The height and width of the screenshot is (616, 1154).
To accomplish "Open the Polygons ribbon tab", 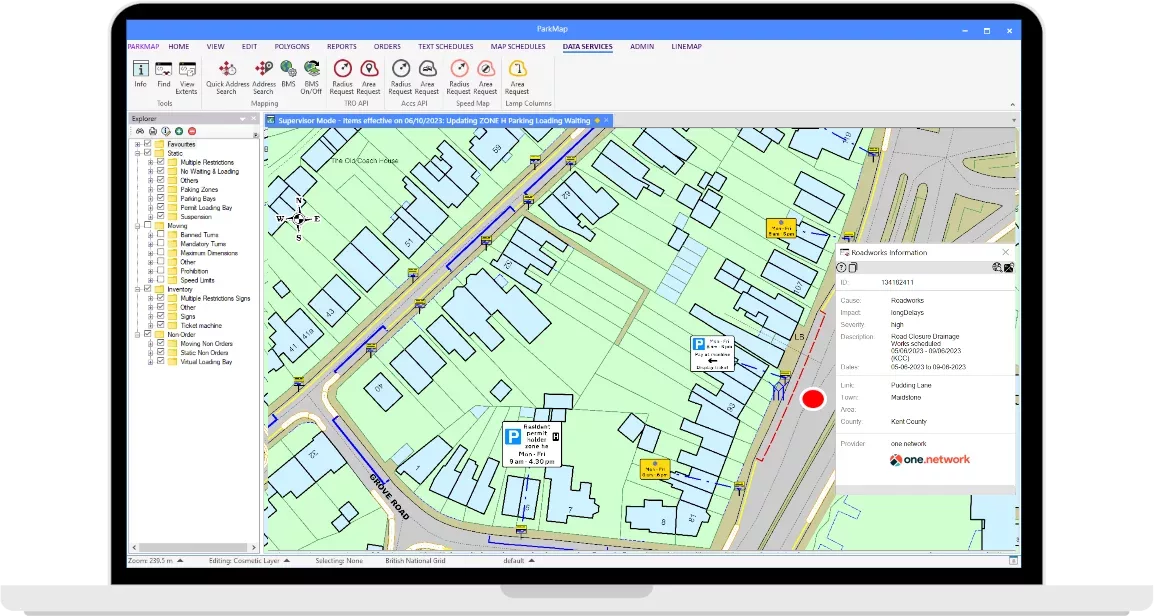I will [x=292, y=46].
